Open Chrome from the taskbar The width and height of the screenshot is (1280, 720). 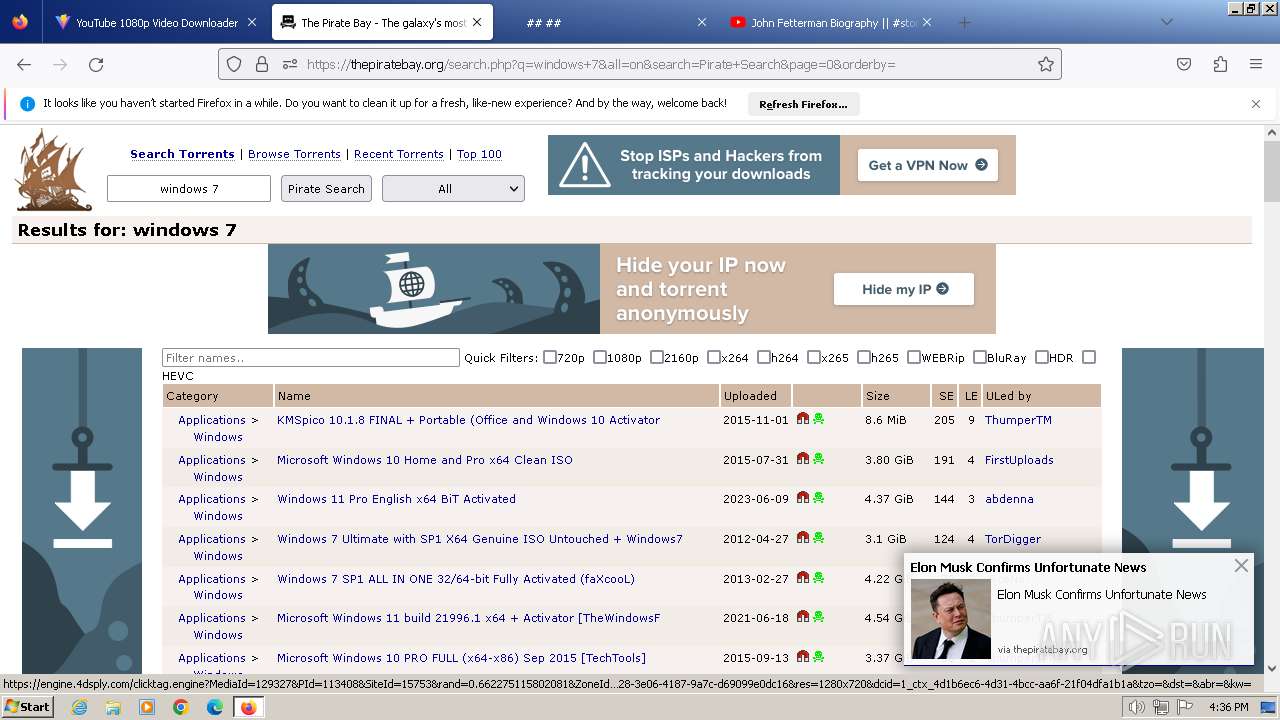click(x=181, y=707)
